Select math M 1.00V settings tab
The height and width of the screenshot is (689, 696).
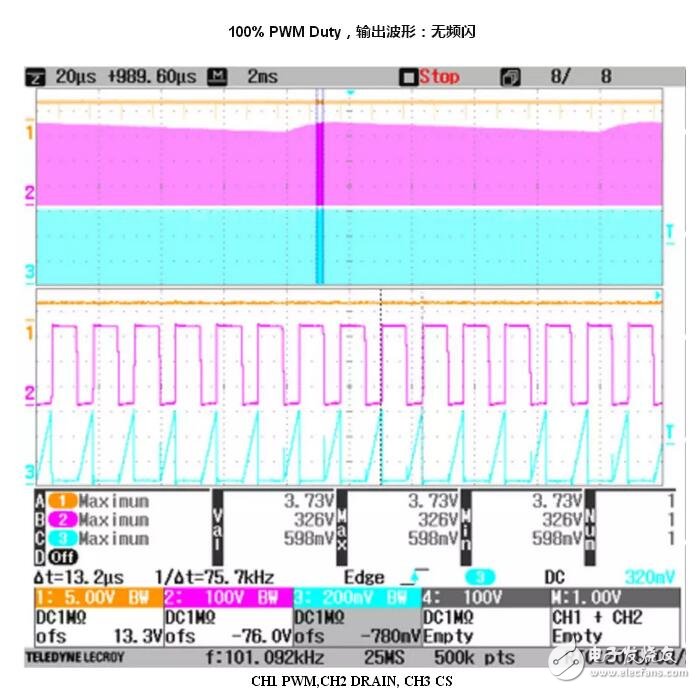615,598
